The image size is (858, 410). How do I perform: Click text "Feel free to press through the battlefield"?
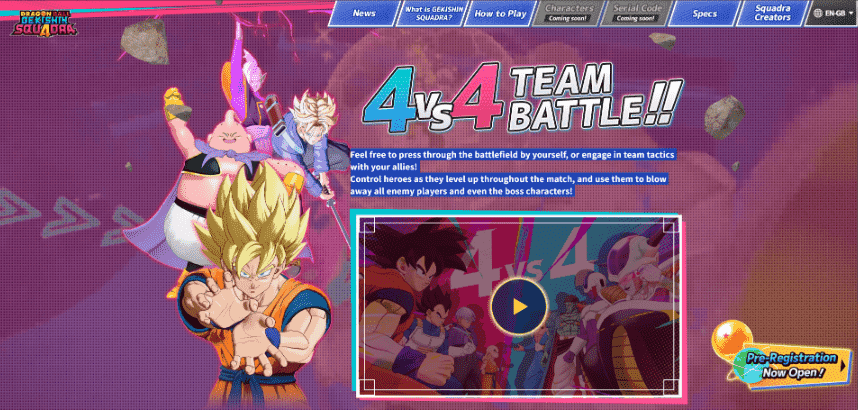432,154
